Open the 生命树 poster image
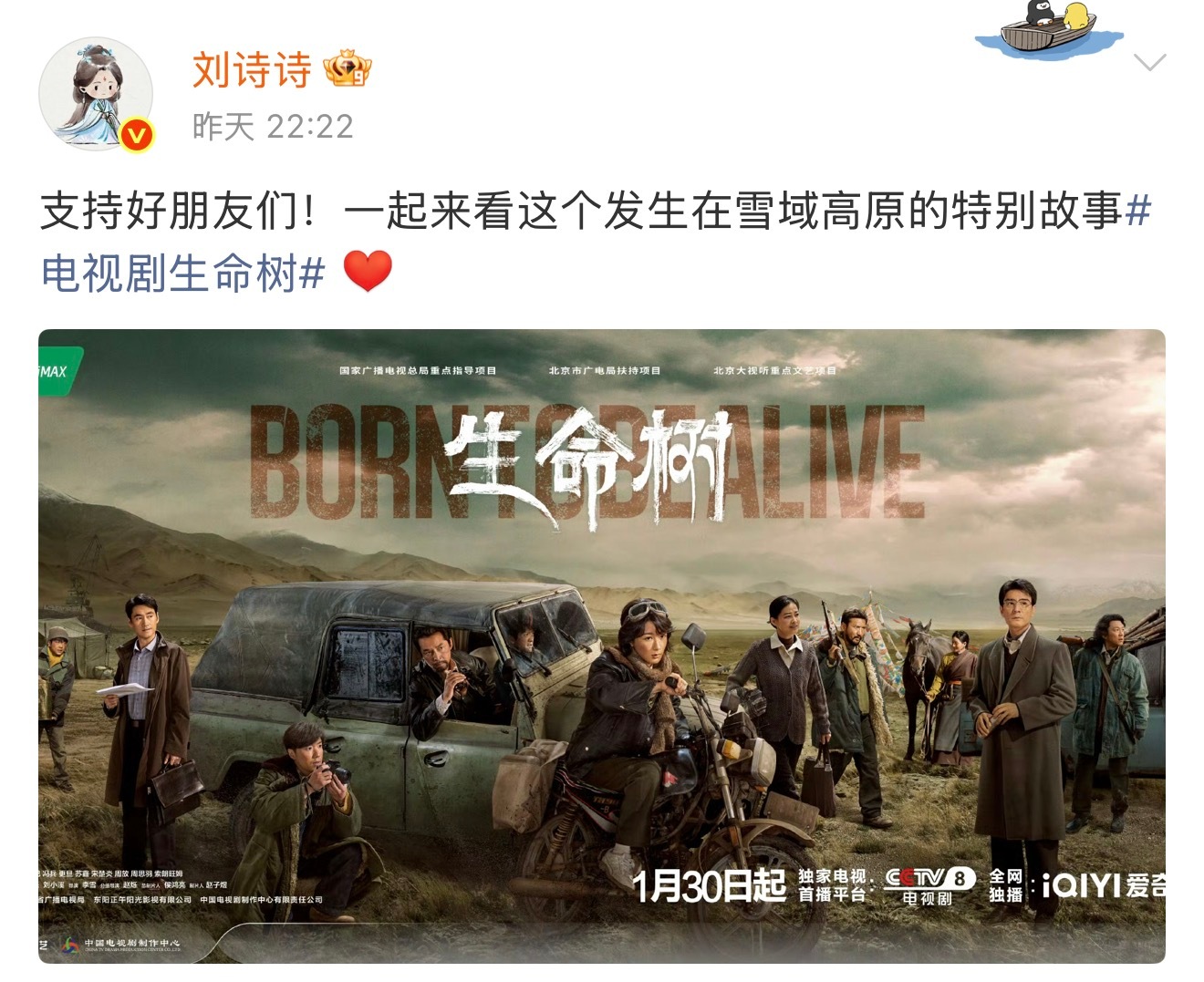The height and width of the screenshot is (982, 1204). tap(602, 646)
